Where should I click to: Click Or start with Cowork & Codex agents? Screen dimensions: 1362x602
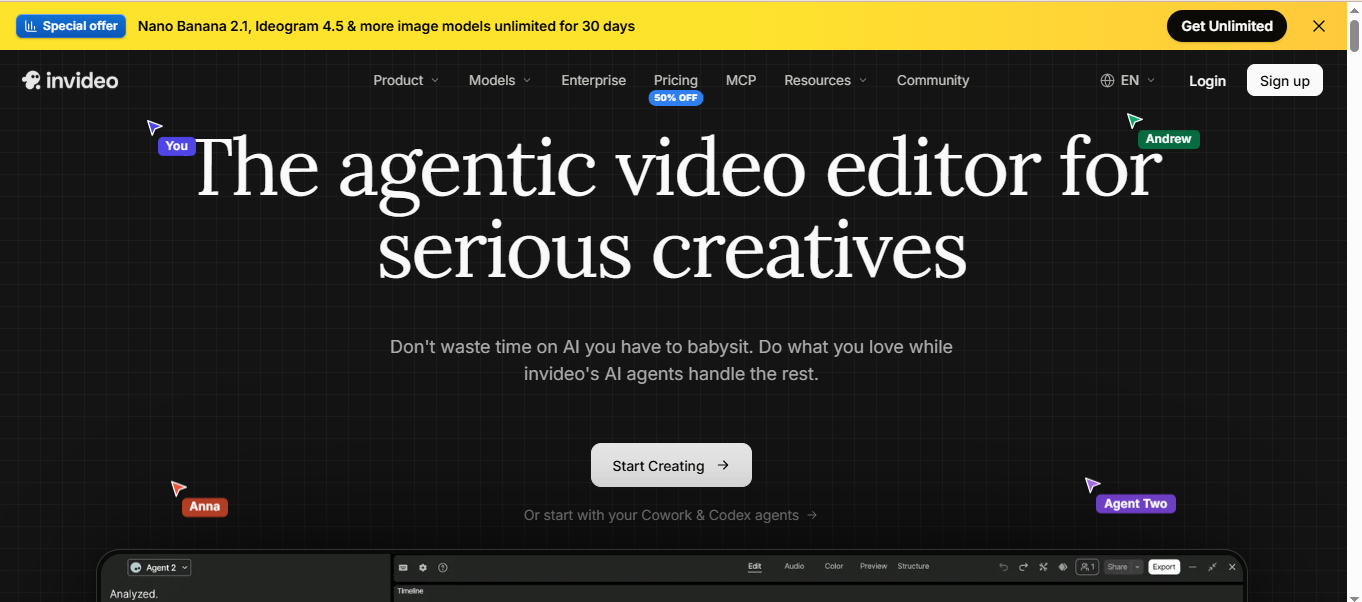[671, 515]
